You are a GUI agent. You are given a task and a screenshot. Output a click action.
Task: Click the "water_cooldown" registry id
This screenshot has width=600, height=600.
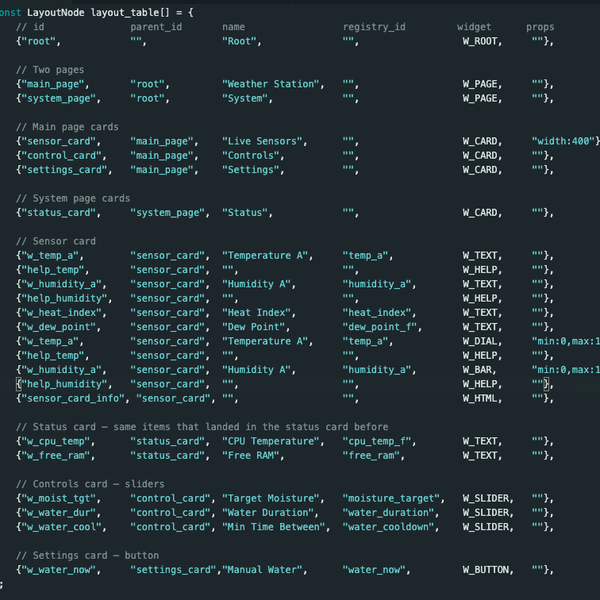388,527
